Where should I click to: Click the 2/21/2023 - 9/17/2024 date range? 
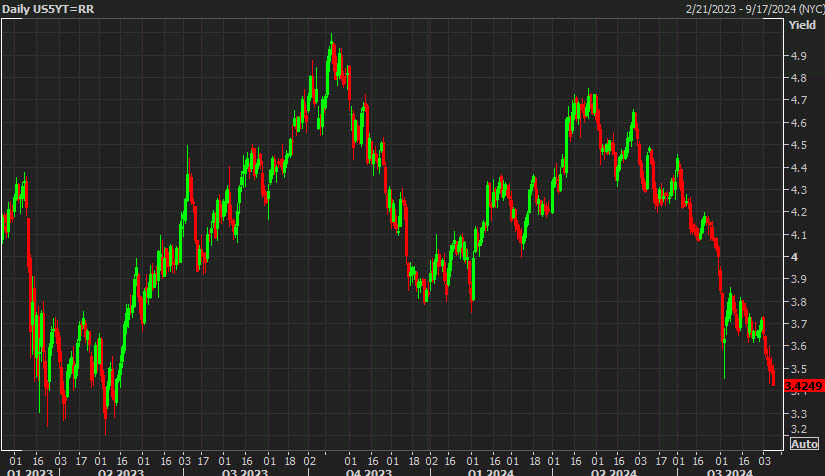tap(755, 9)
